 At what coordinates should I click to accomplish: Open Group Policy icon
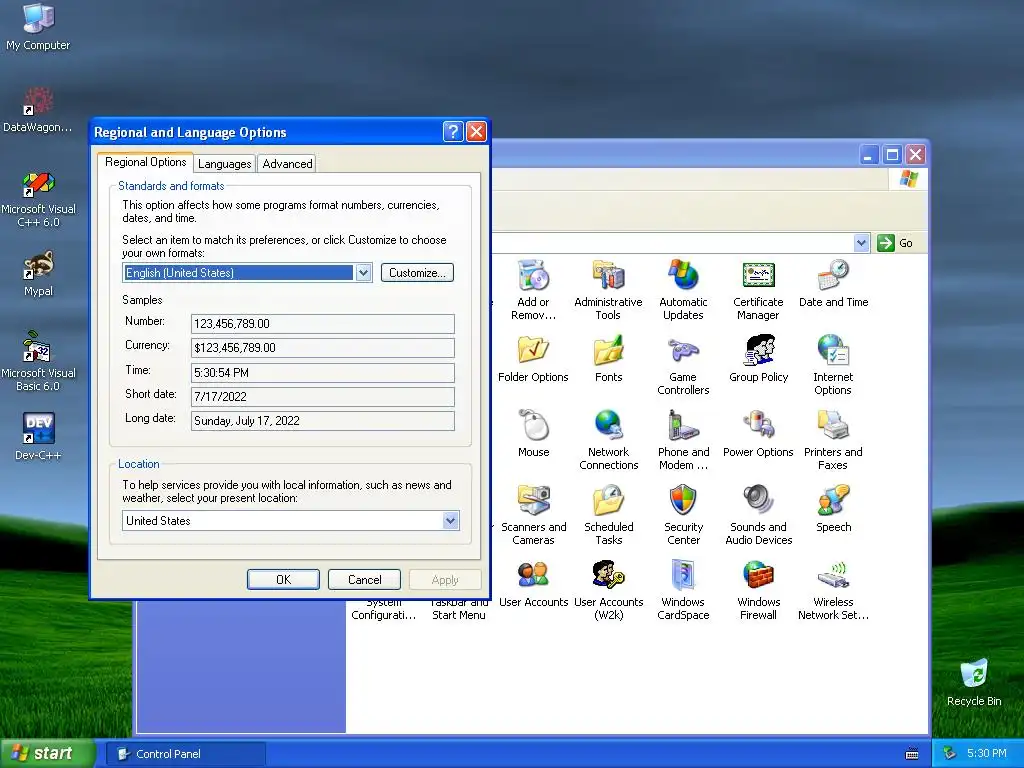(x=758, y=359)
